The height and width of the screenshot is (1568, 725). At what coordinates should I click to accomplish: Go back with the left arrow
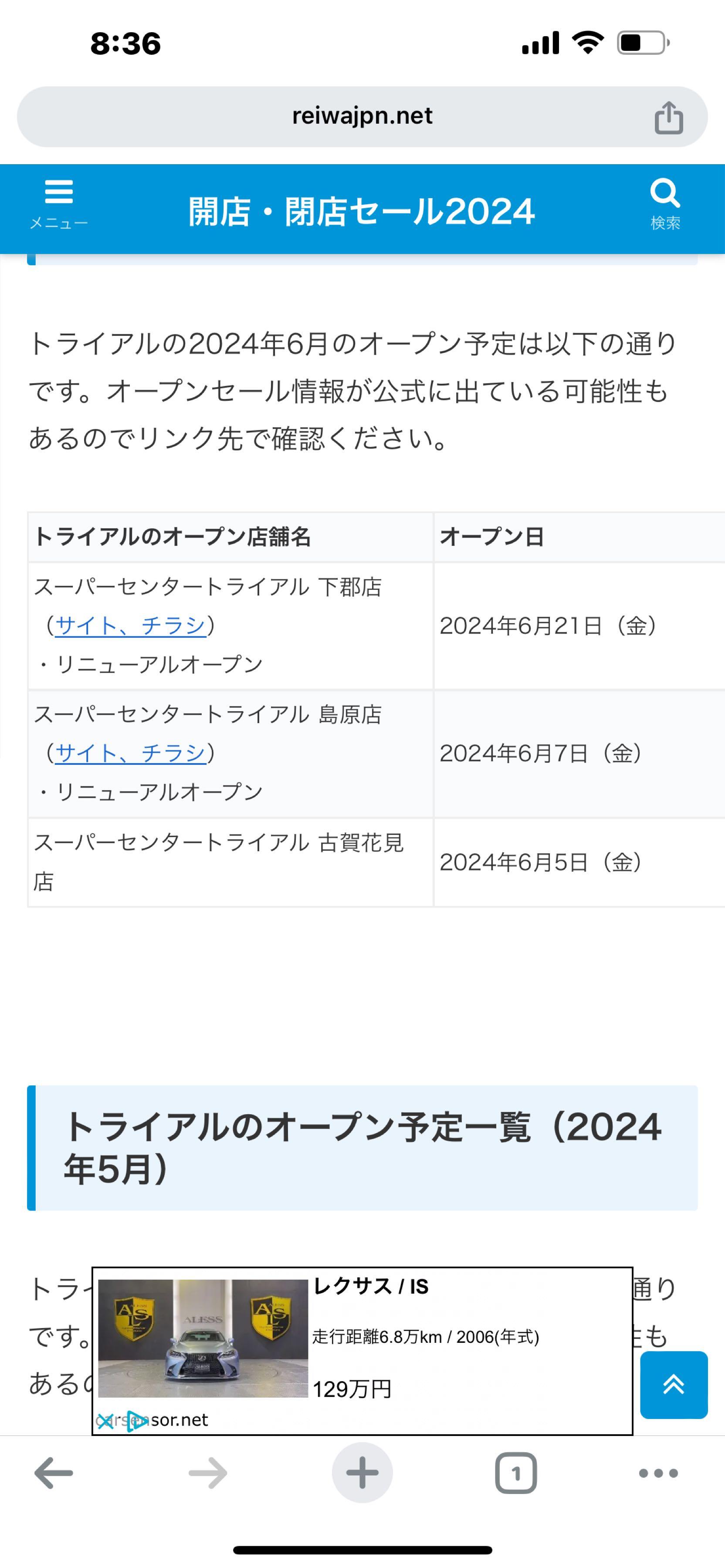[54, 1473]
